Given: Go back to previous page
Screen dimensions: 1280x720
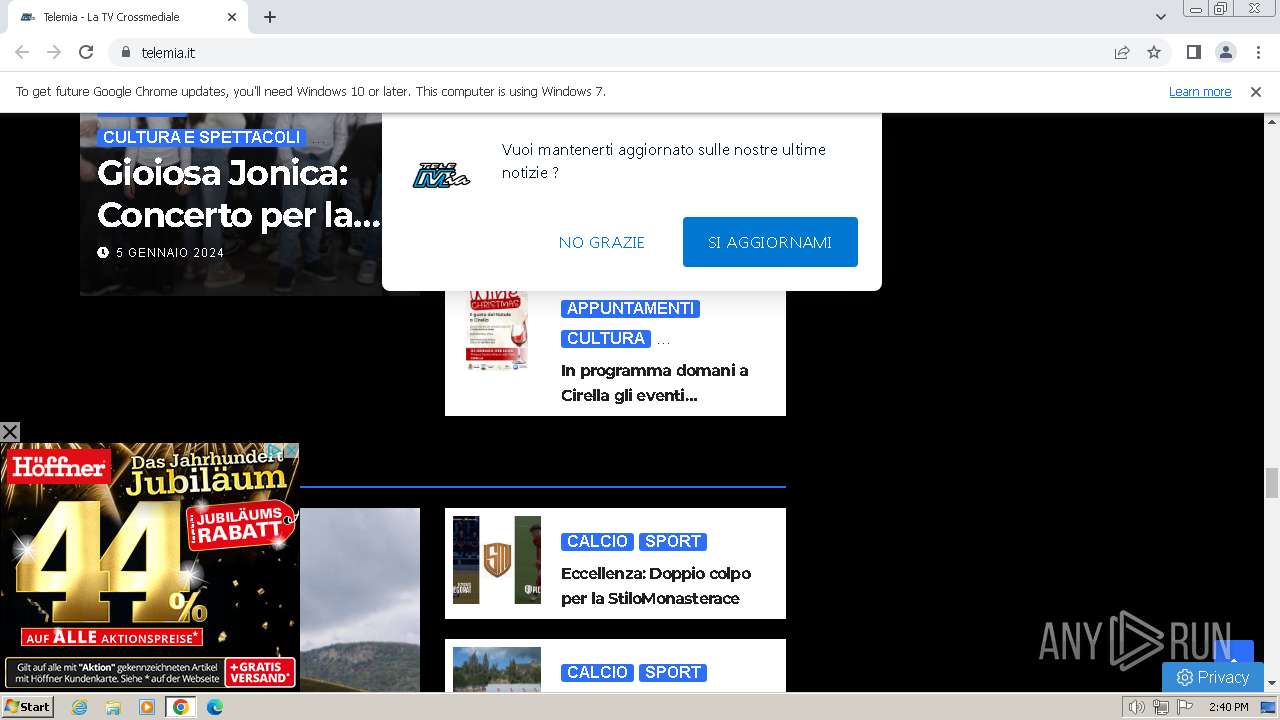Looking at the screenshot, I should pos(22,52).
